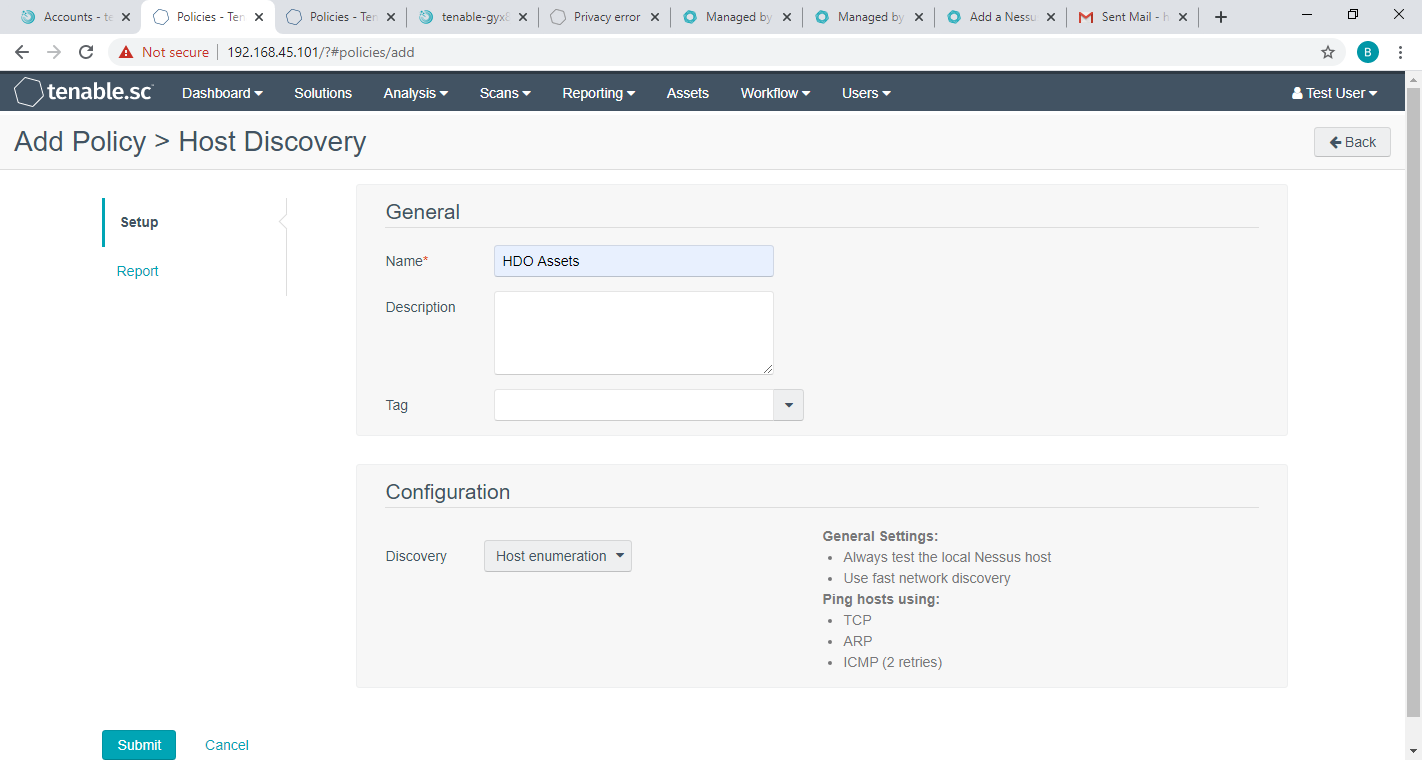Click the browser forward arrow
The width and height of the screenshot is (1422, 760).
54,52
